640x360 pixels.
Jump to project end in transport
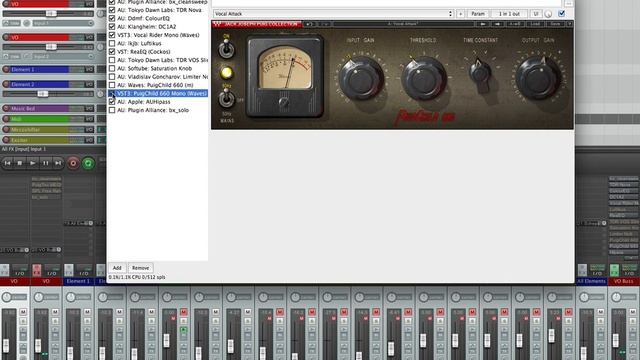pos(58,163)
